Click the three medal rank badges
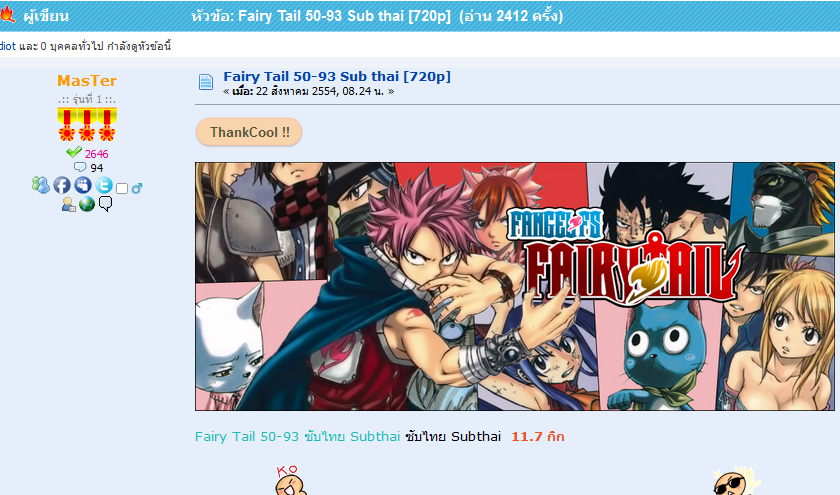The height and width of the screenshot is (495, 840). (x=87, y=124)
